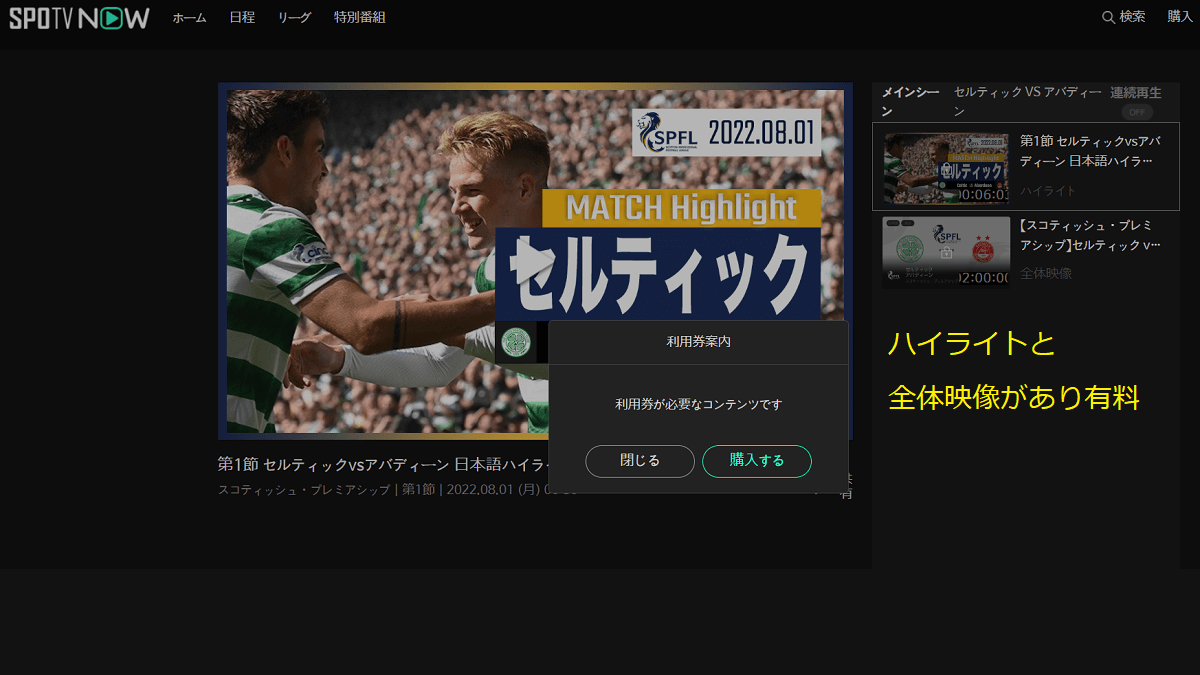The width and height of the screenshot is (1200, 675).
Task: Click the 利用券案内 dialog header
Action: pos(698,342)
